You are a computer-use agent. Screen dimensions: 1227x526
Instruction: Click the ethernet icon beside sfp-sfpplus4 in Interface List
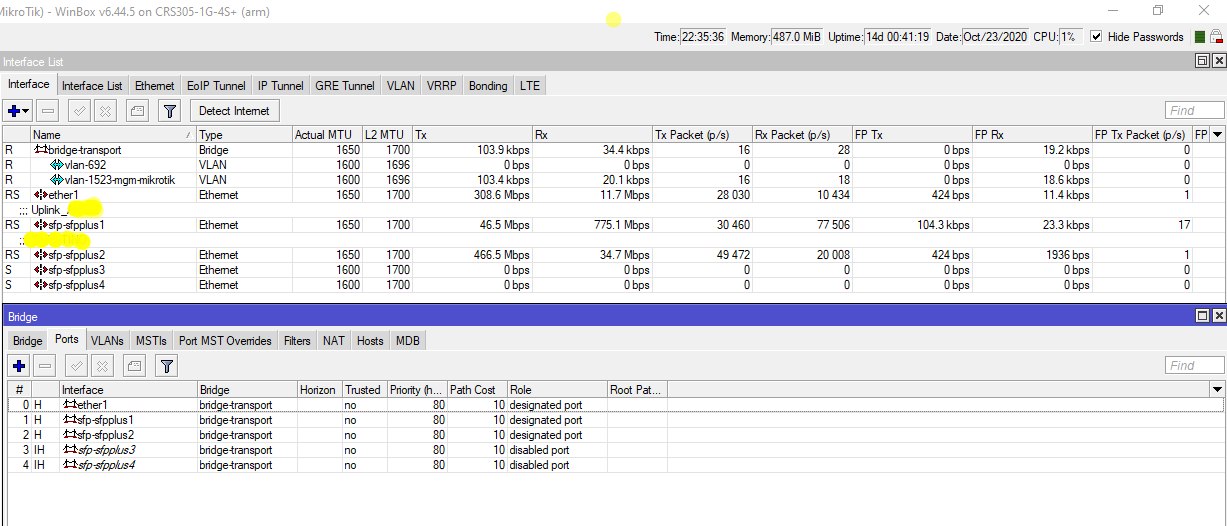(41, 285)
